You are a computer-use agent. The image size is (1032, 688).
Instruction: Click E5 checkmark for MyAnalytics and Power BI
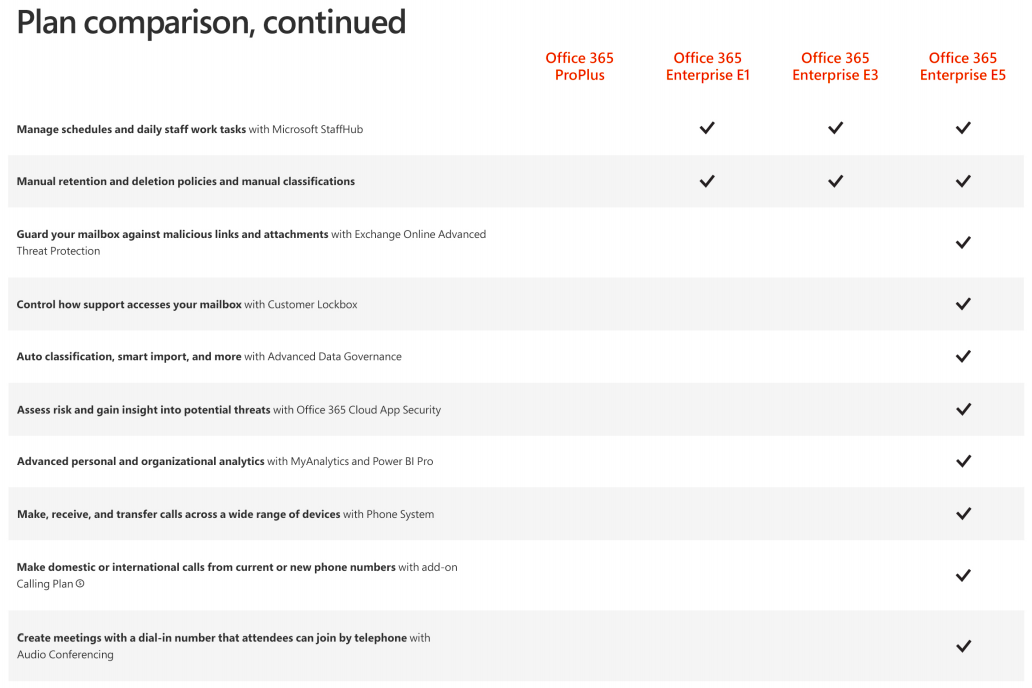[x=963, y=461]
